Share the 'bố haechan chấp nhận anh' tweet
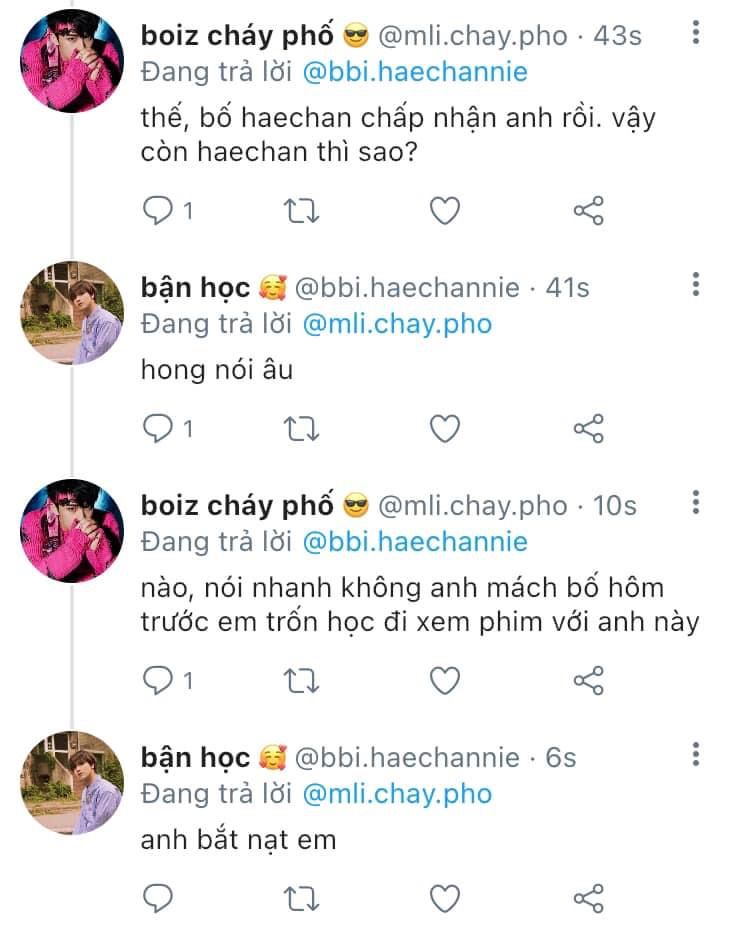This screenshot has height=930, width=750. pyautogui.click(x=588, y=211)
